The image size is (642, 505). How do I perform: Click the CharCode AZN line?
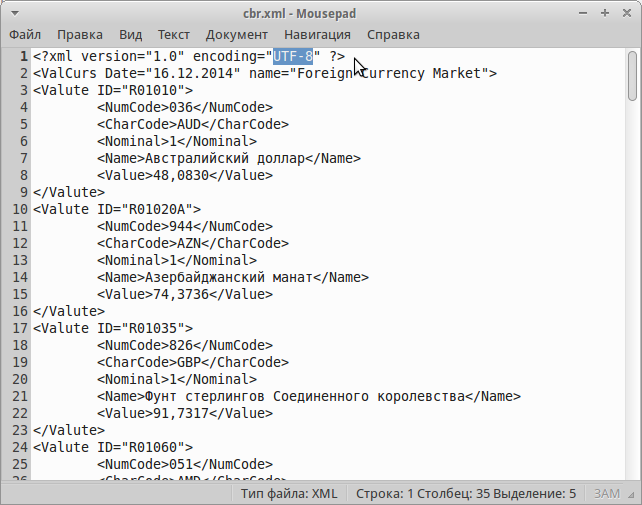193,243
